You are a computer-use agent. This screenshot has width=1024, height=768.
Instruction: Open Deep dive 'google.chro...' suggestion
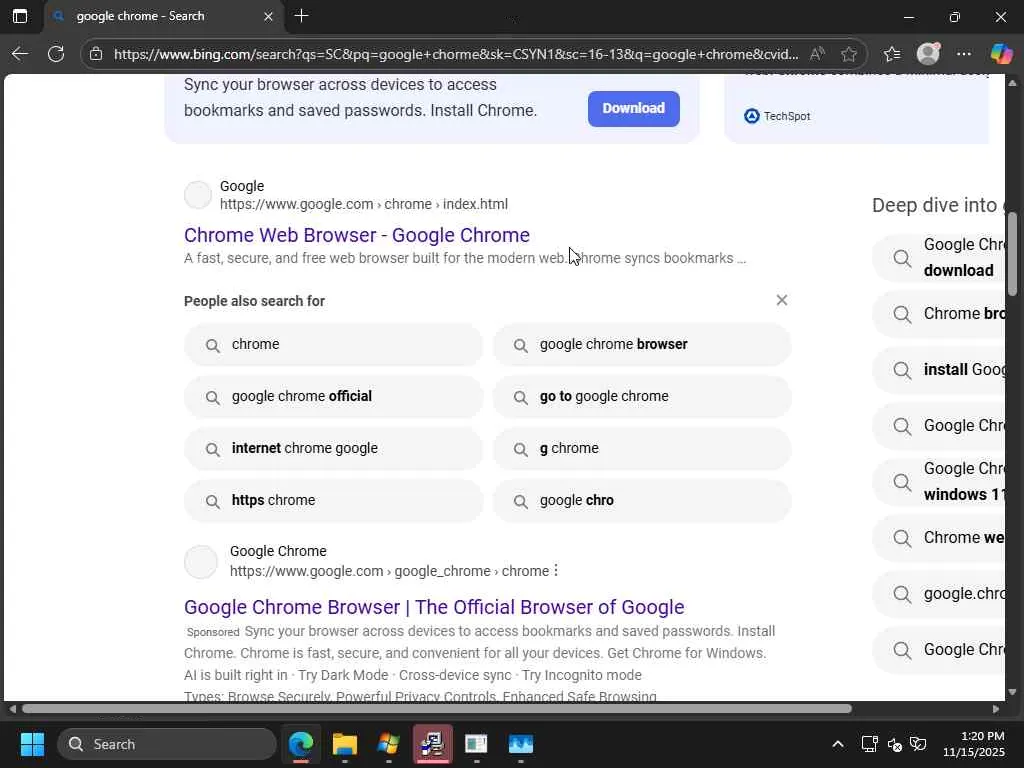tap(939, 594)
